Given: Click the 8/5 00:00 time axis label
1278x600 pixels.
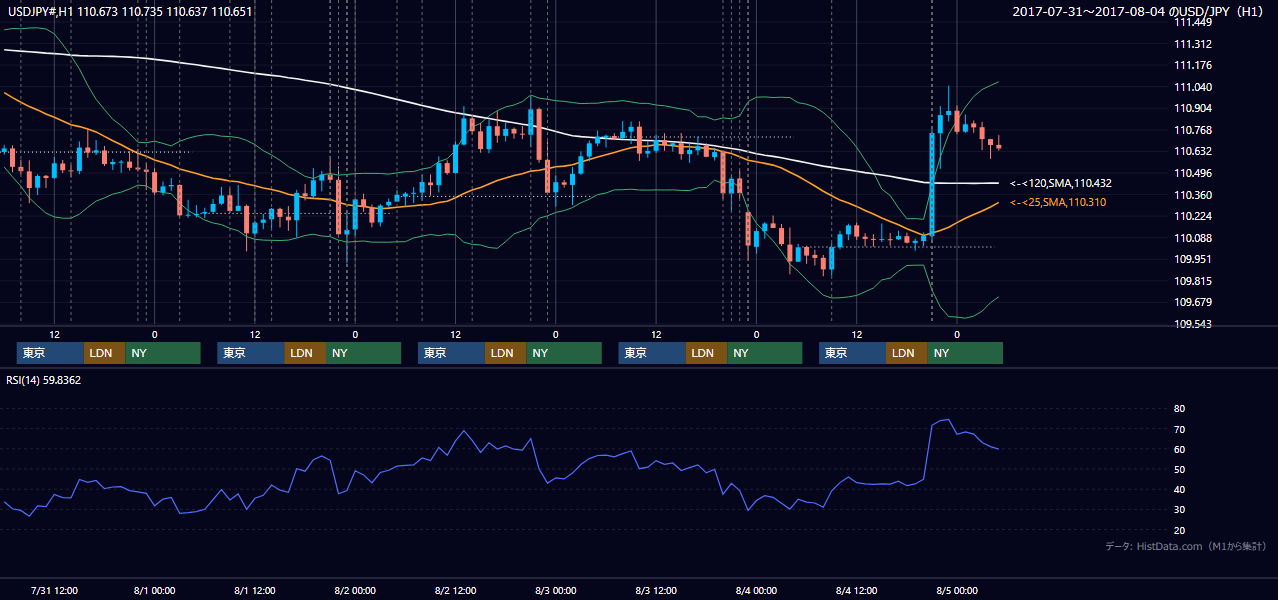Looking at the screenshot, I should click(x=956, y=590).
